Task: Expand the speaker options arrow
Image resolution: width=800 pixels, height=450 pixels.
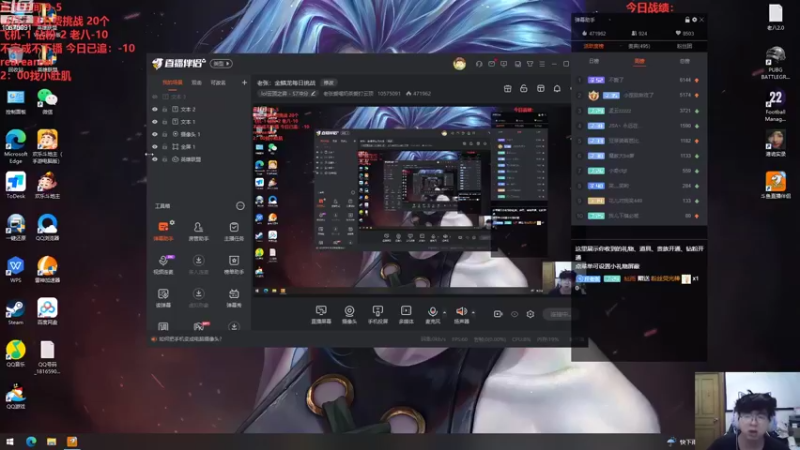Action: (473, 312)
